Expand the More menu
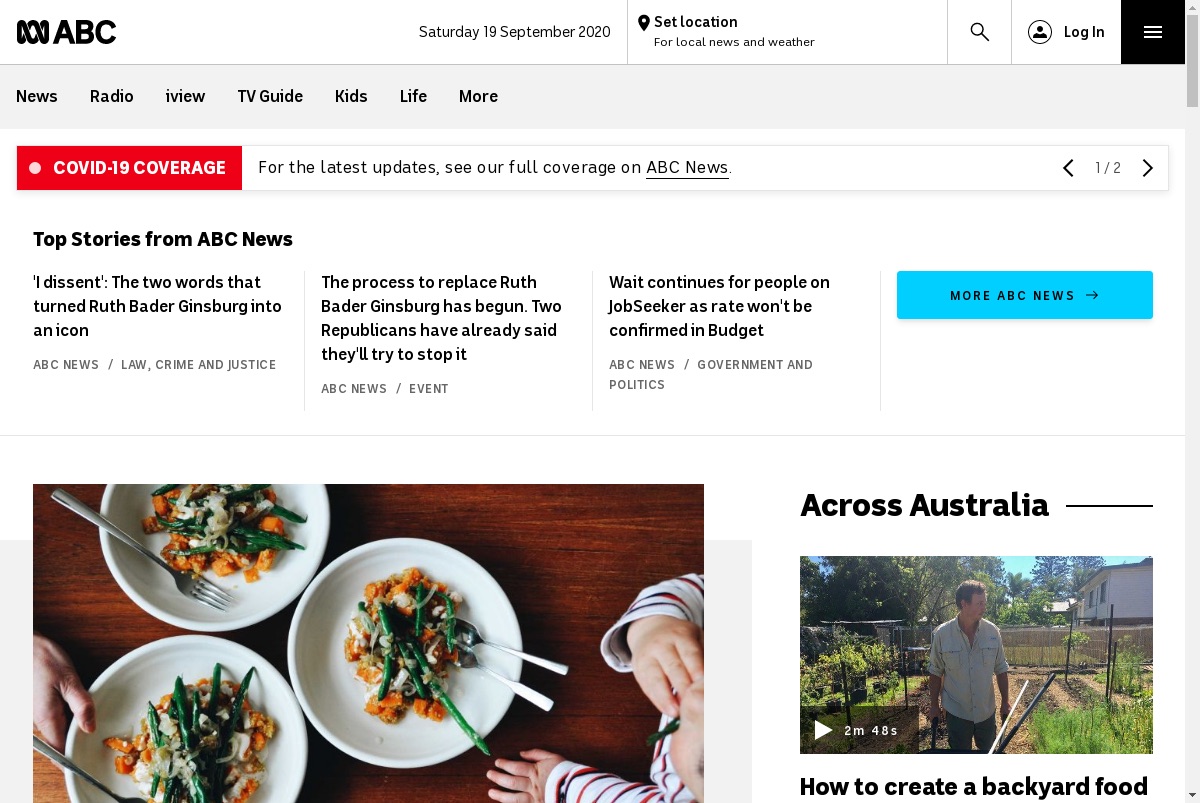This screenshot has width=1200, height=803. (478, 96)
